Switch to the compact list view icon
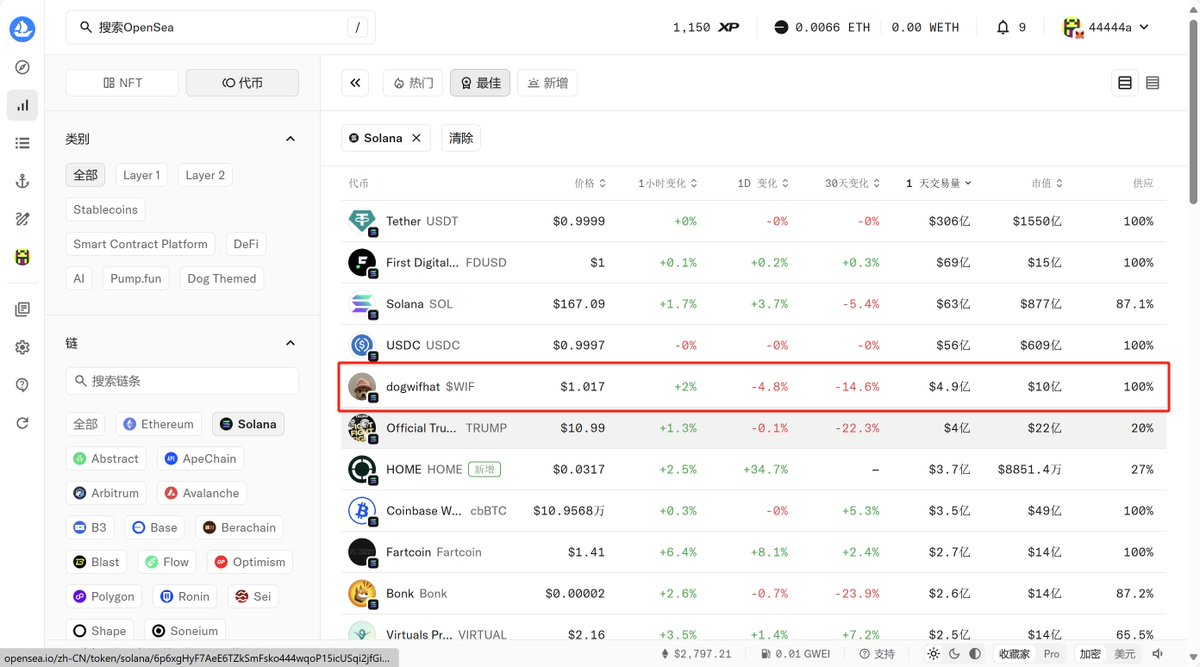The image size is (1200, 667). tap(1153, 83)
